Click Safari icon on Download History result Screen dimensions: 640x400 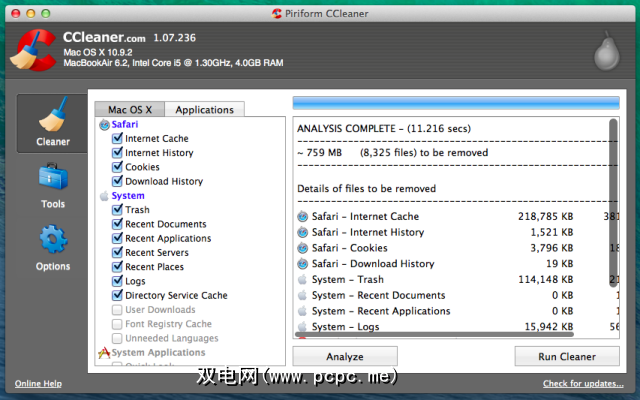coord(302,264)
